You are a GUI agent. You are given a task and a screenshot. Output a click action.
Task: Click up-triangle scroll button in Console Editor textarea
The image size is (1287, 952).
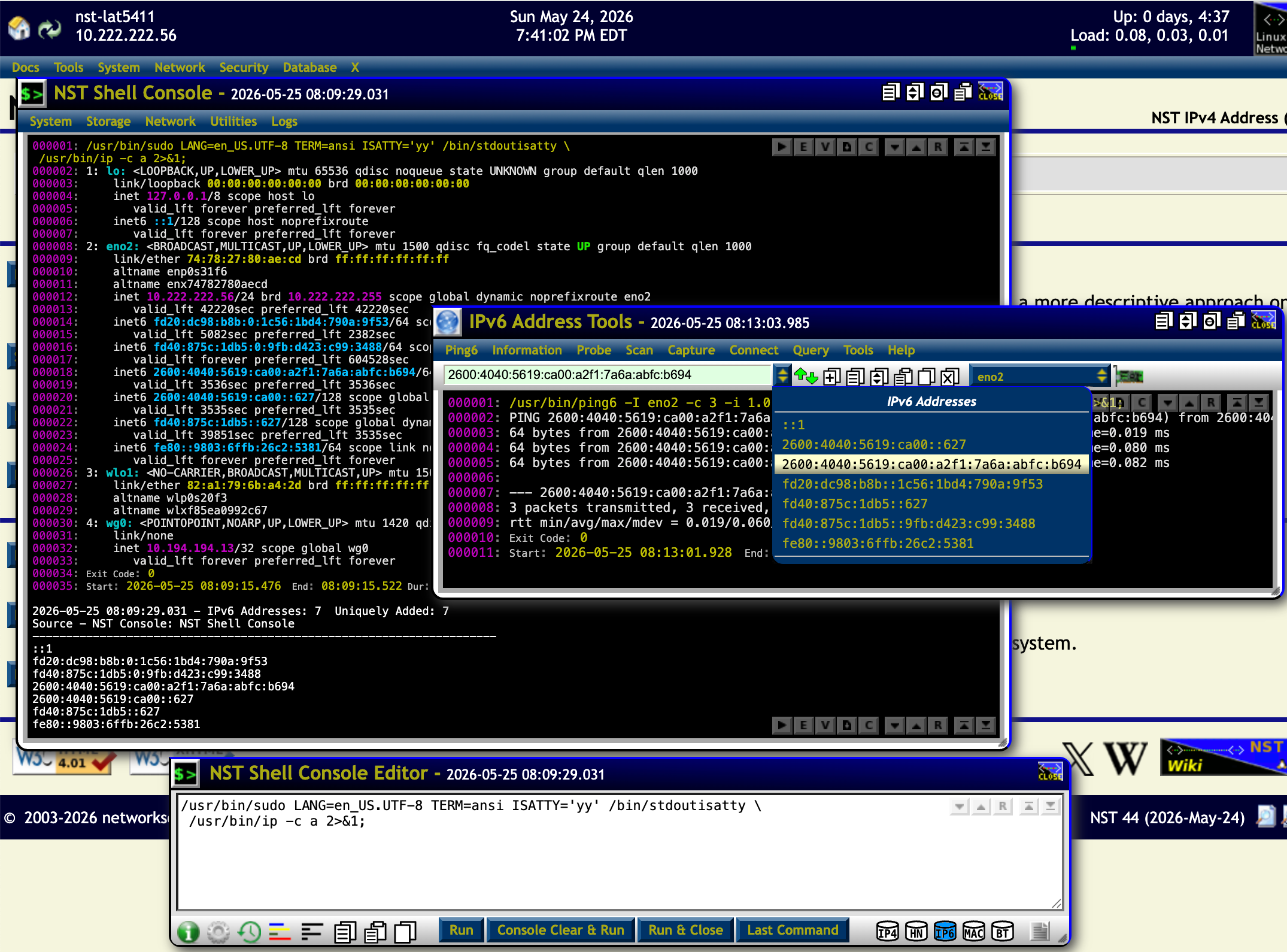click(981, 807)
